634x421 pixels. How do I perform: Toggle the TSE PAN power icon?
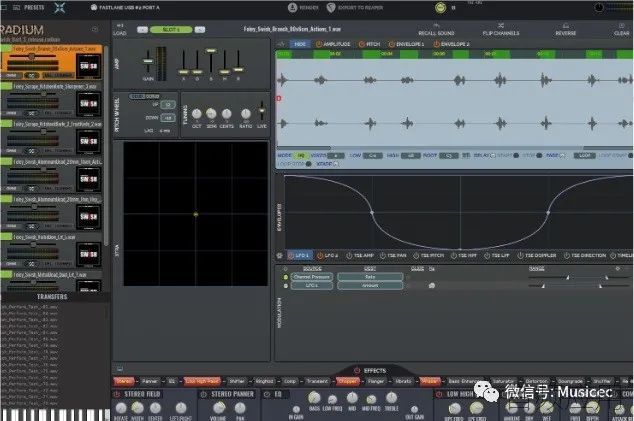(x=383, y=256)
